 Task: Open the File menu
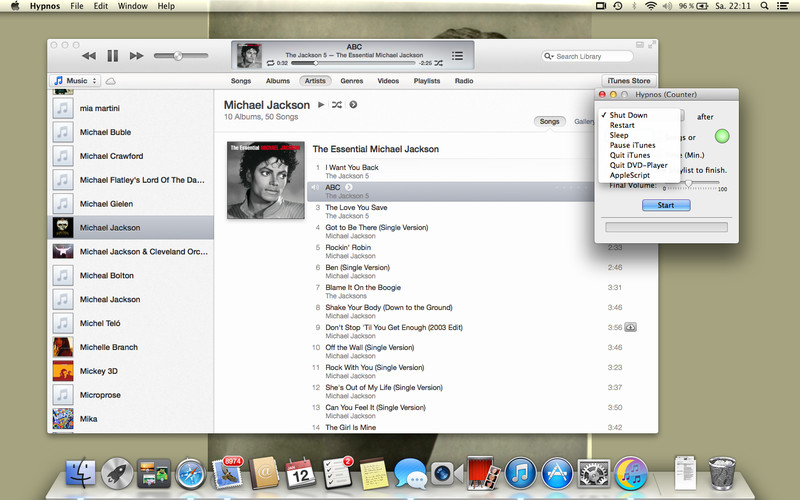point(77,6)
